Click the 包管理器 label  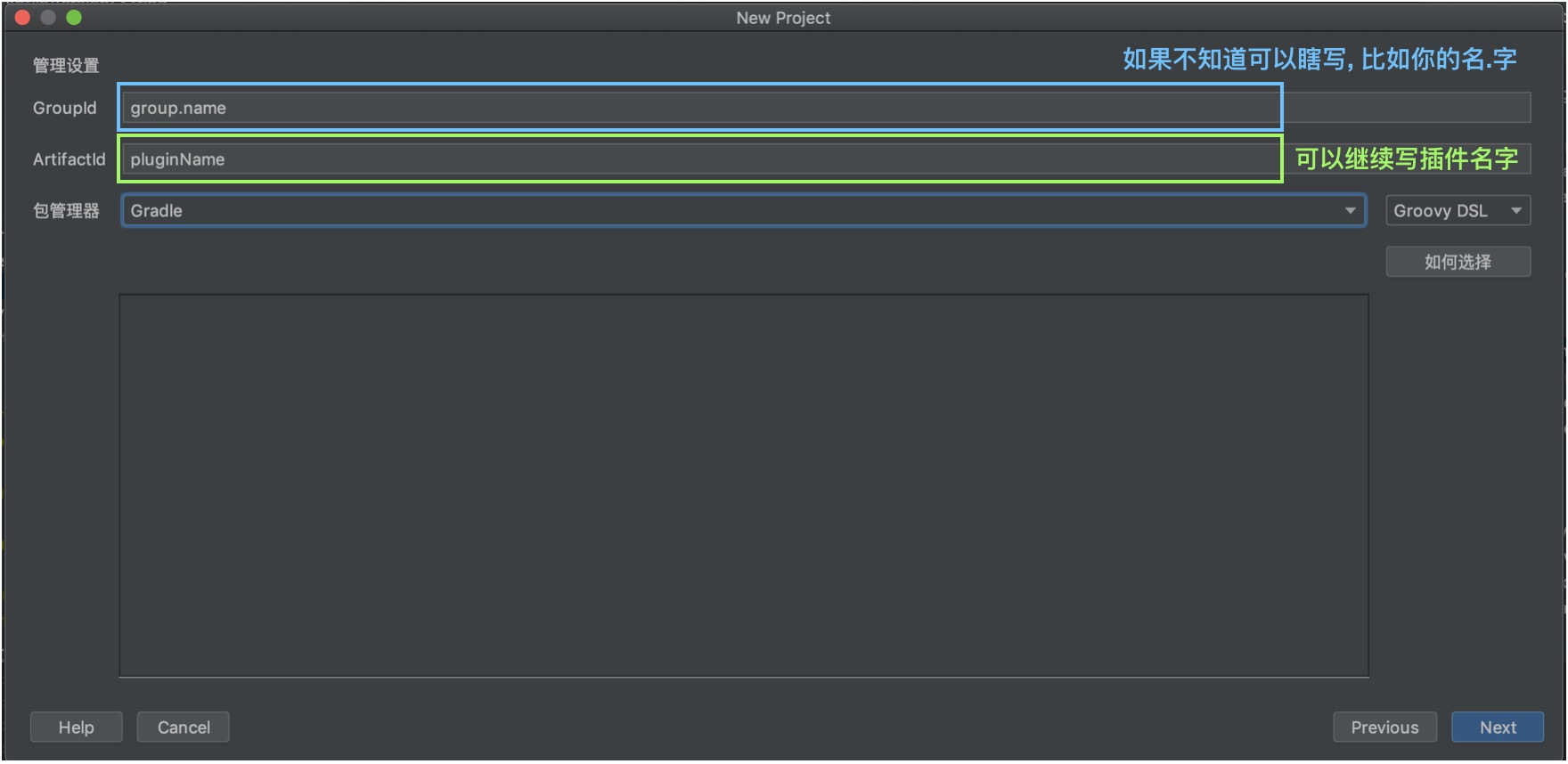(66, 211)
